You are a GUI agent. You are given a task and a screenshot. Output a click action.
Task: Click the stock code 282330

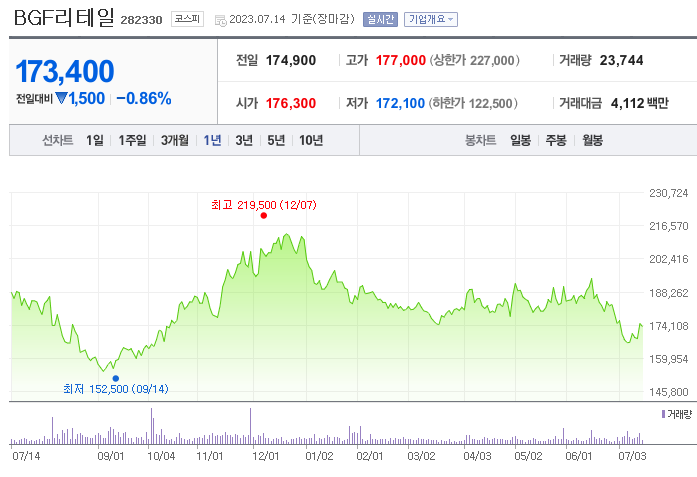[x=141, y=20]
